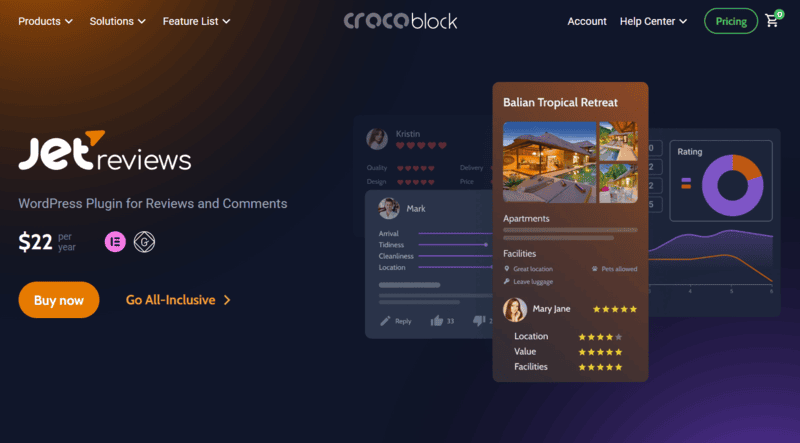The height and width of the screenshot is (443, 800).
Task: Expand the Help Center menu
Action: (x=653, y=21)
